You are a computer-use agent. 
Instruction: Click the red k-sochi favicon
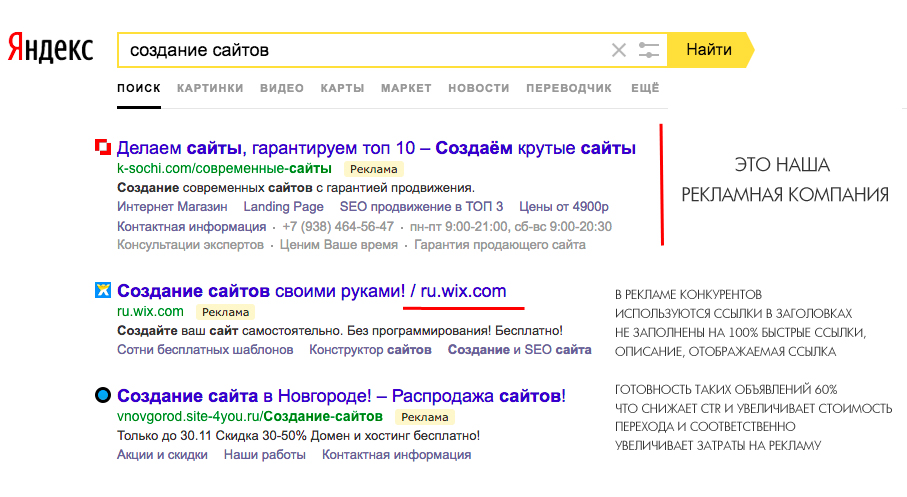(x=102, y=148)
